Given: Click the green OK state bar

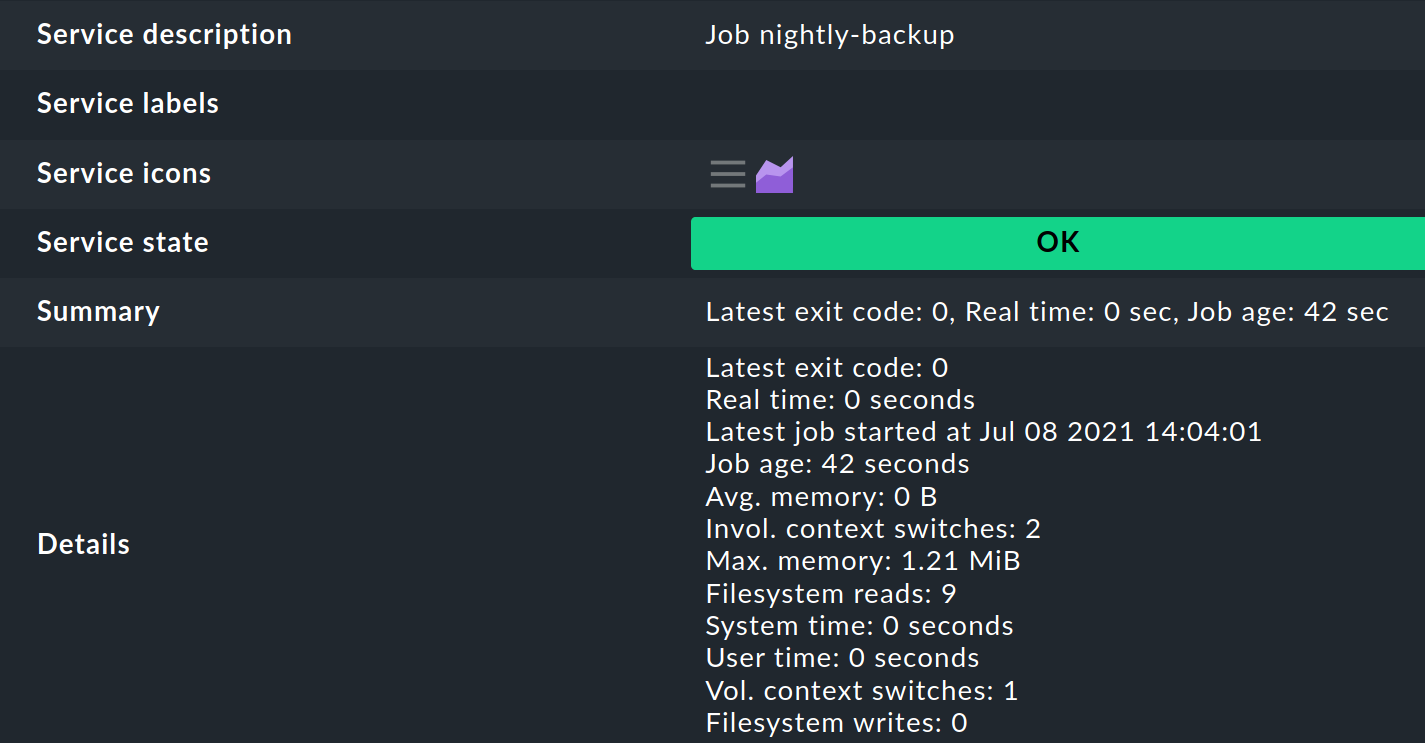Looking at the screenshot, I should pos(1057,243).
